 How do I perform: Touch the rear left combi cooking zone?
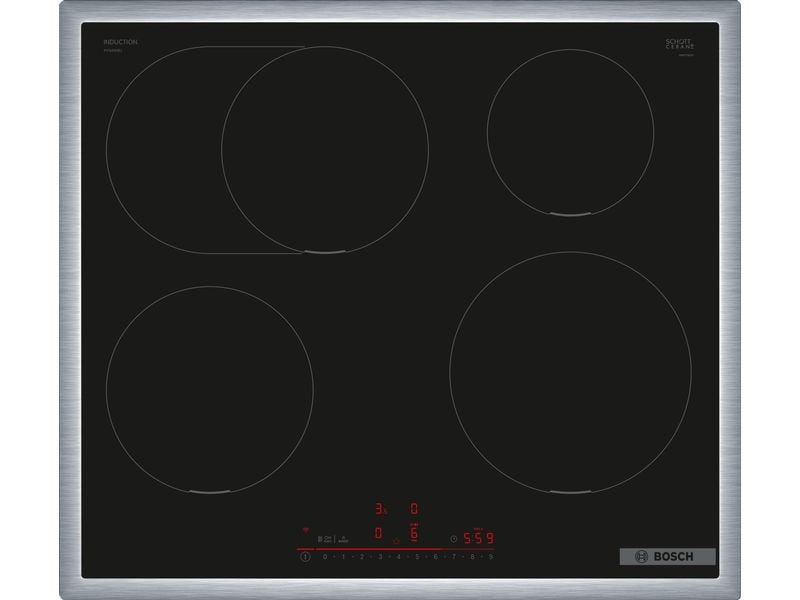[267, 149]
